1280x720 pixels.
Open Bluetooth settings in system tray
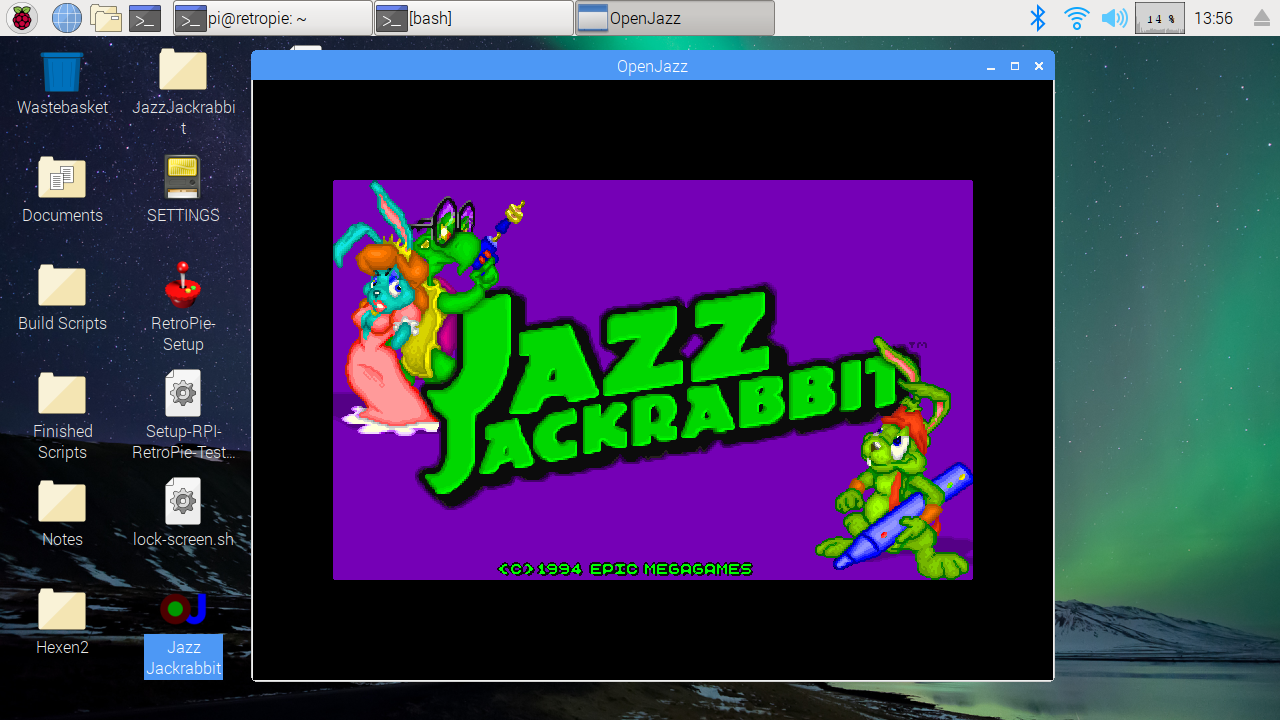(x=1038, y=18)
